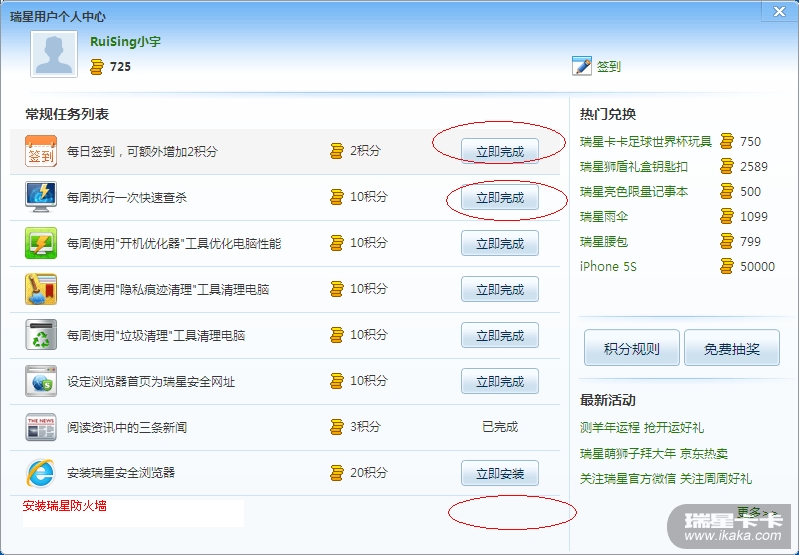Click the 垃圾清理 recycle bin icon
The width and height of the screenshot is (799, 555).
[x=41, y=335]
